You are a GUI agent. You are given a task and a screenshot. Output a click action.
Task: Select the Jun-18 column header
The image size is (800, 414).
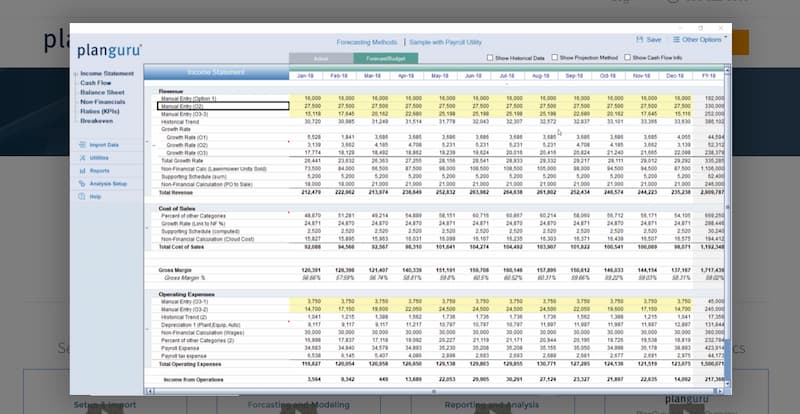473,76
